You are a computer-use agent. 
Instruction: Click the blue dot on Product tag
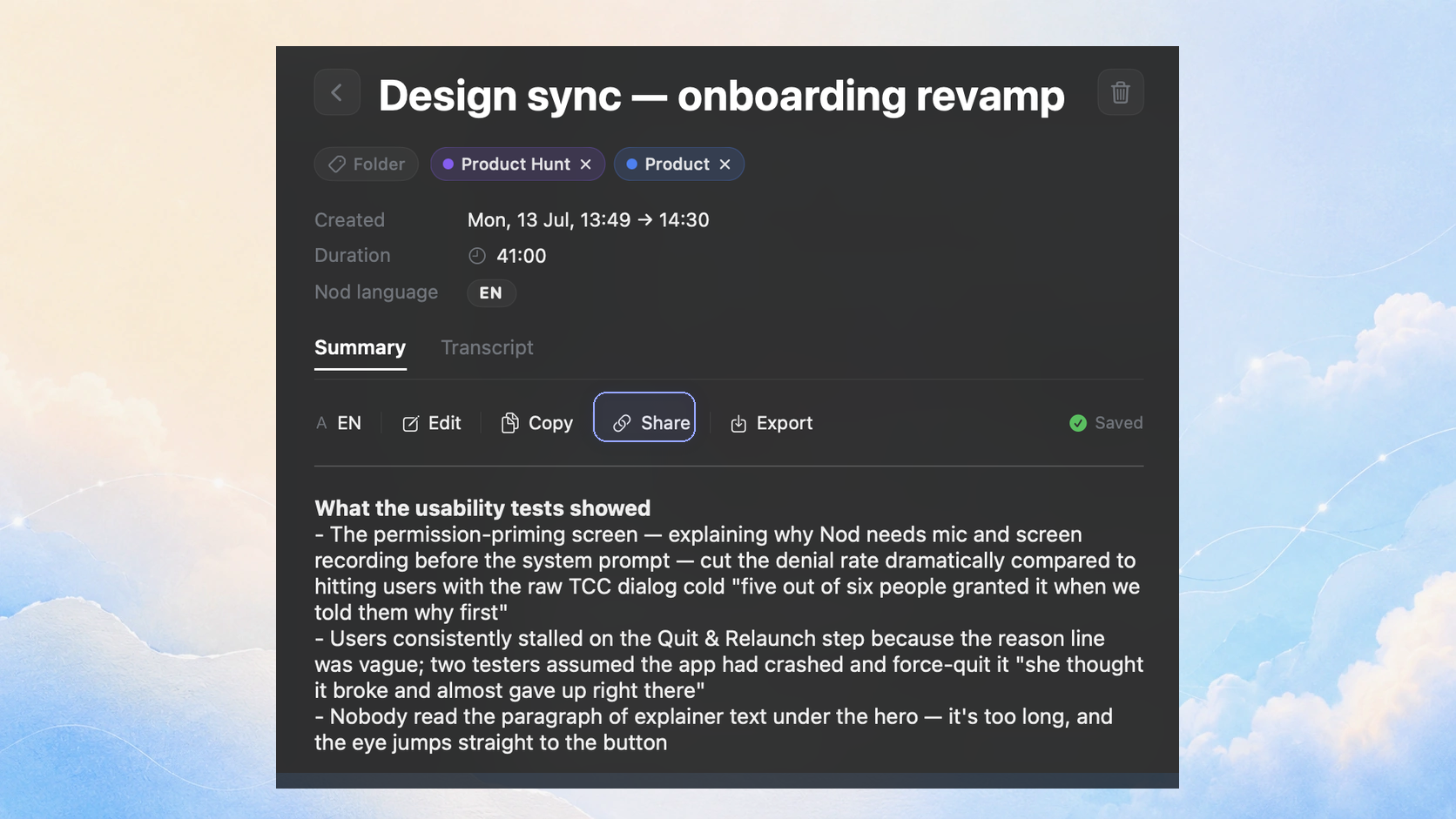coord(632,164)
